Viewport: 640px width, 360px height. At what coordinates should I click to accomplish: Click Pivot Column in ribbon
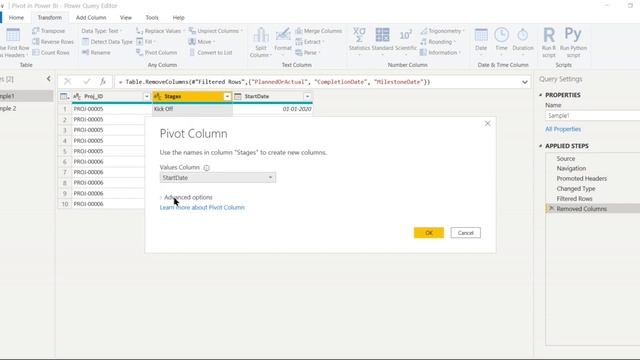(x=157, y=53)
